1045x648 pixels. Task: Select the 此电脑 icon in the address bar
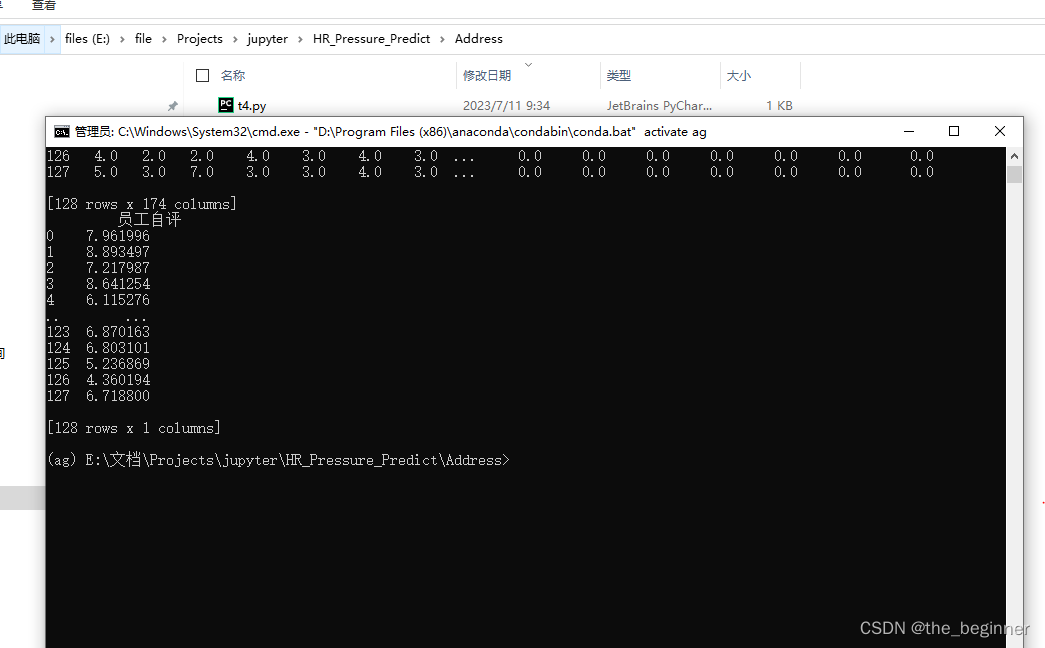coord(22,38)
